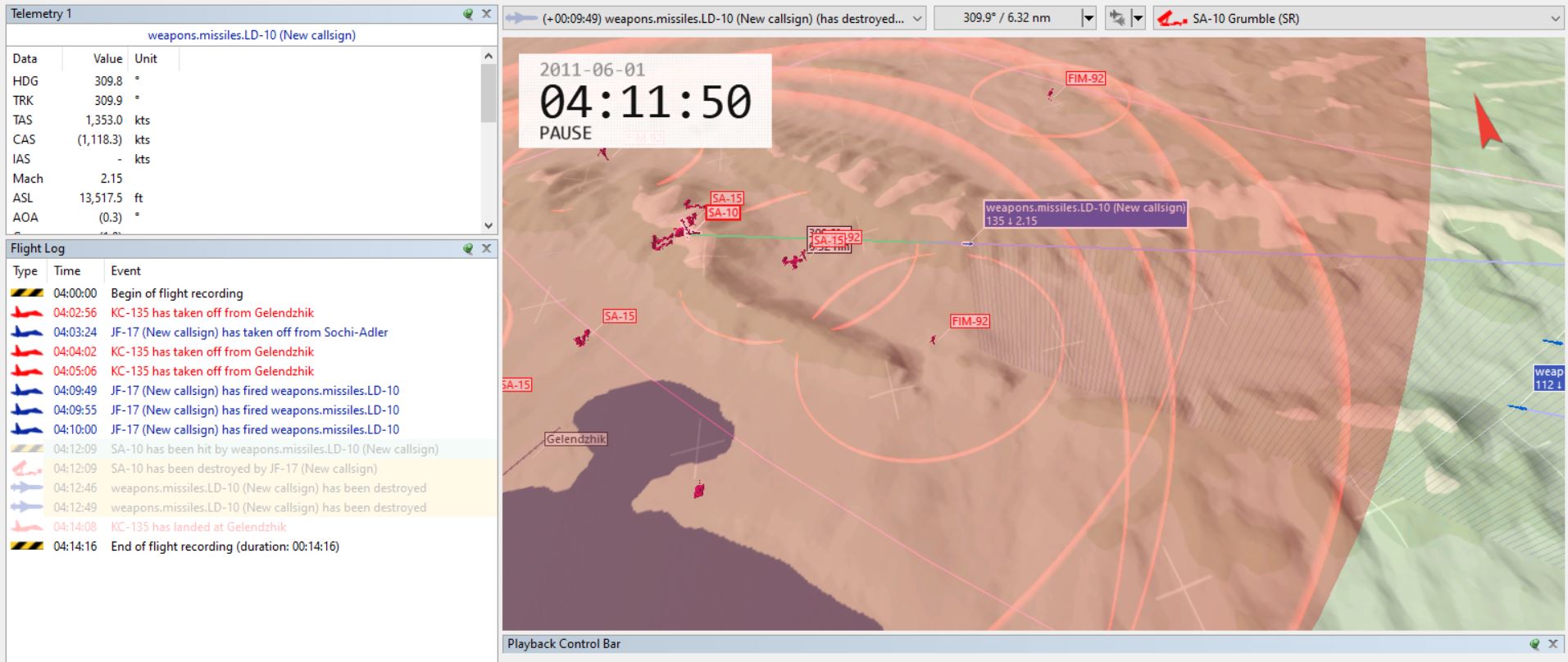Click the LD-10 missile marker on the map
Viewport: 1568px width, 662px height.
pos(968,243)
